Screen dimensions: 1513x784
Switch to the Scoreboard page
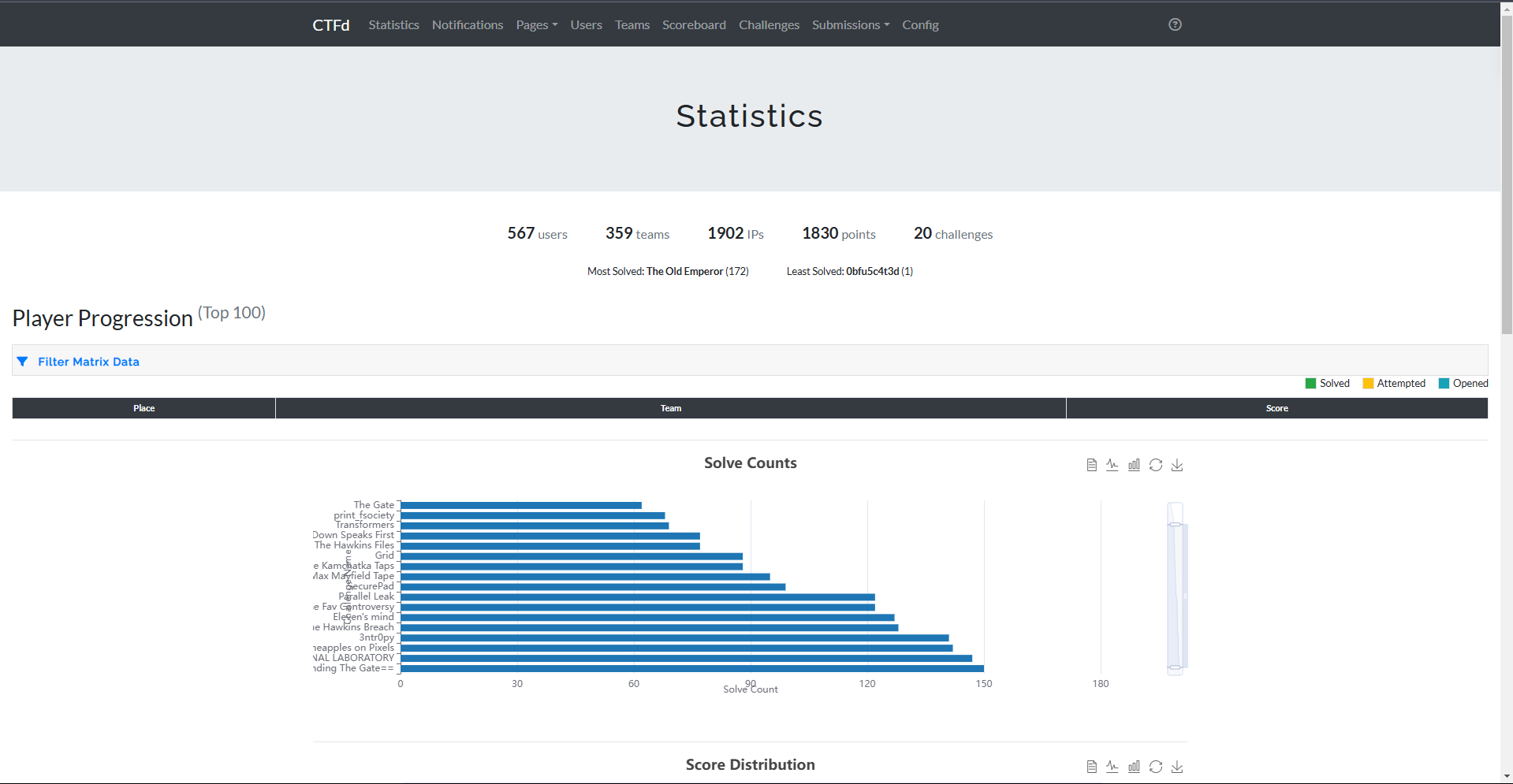[x=693, y=24]
